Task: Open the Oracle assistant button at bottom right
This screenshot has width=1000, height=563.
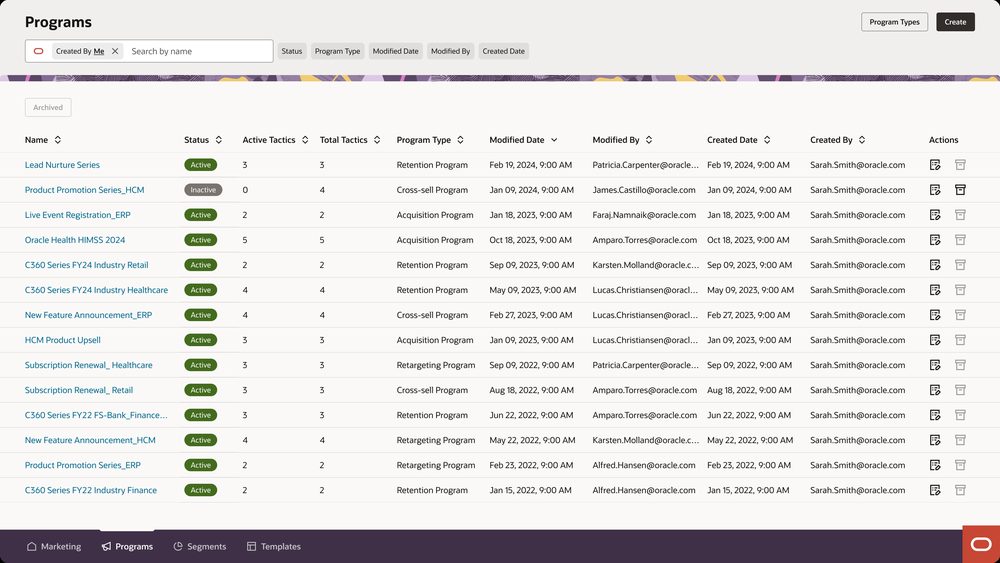Action: pos(981,544)
